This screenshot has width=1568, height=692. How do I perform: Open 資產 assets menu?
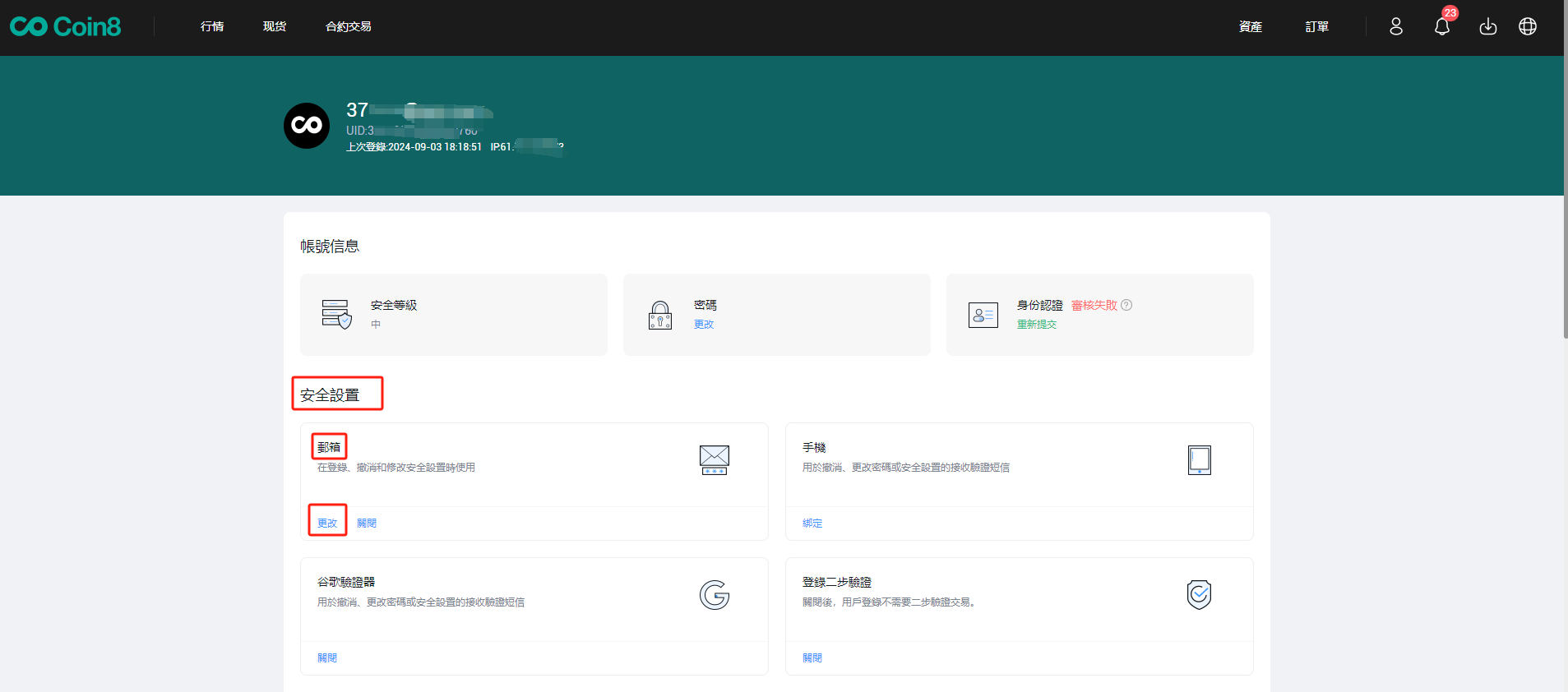tap(1250, 26)
